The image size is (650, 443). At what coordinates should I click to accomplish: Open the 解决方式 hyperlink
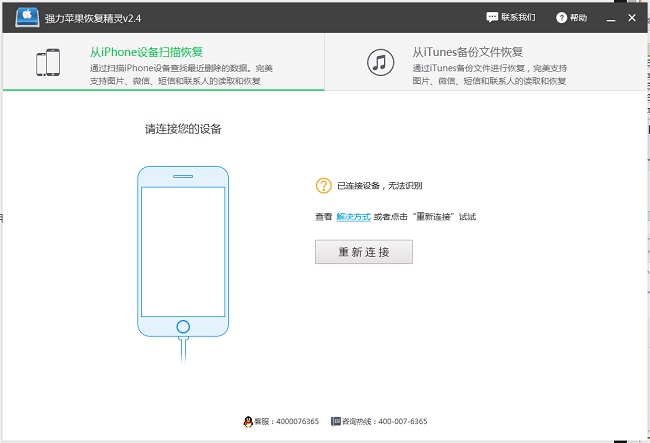click(353, 216)
